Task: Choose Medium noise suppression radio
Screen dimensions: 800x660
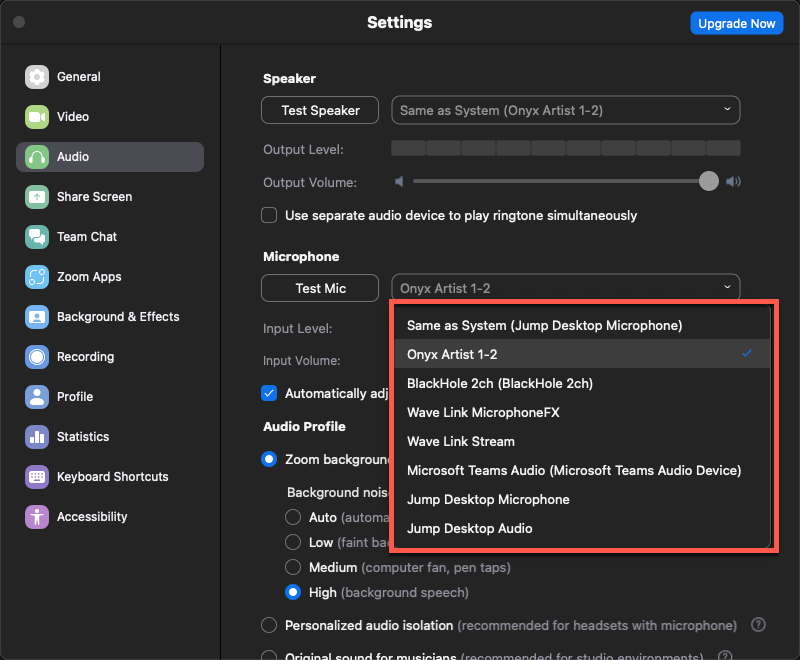Action: 293,567
